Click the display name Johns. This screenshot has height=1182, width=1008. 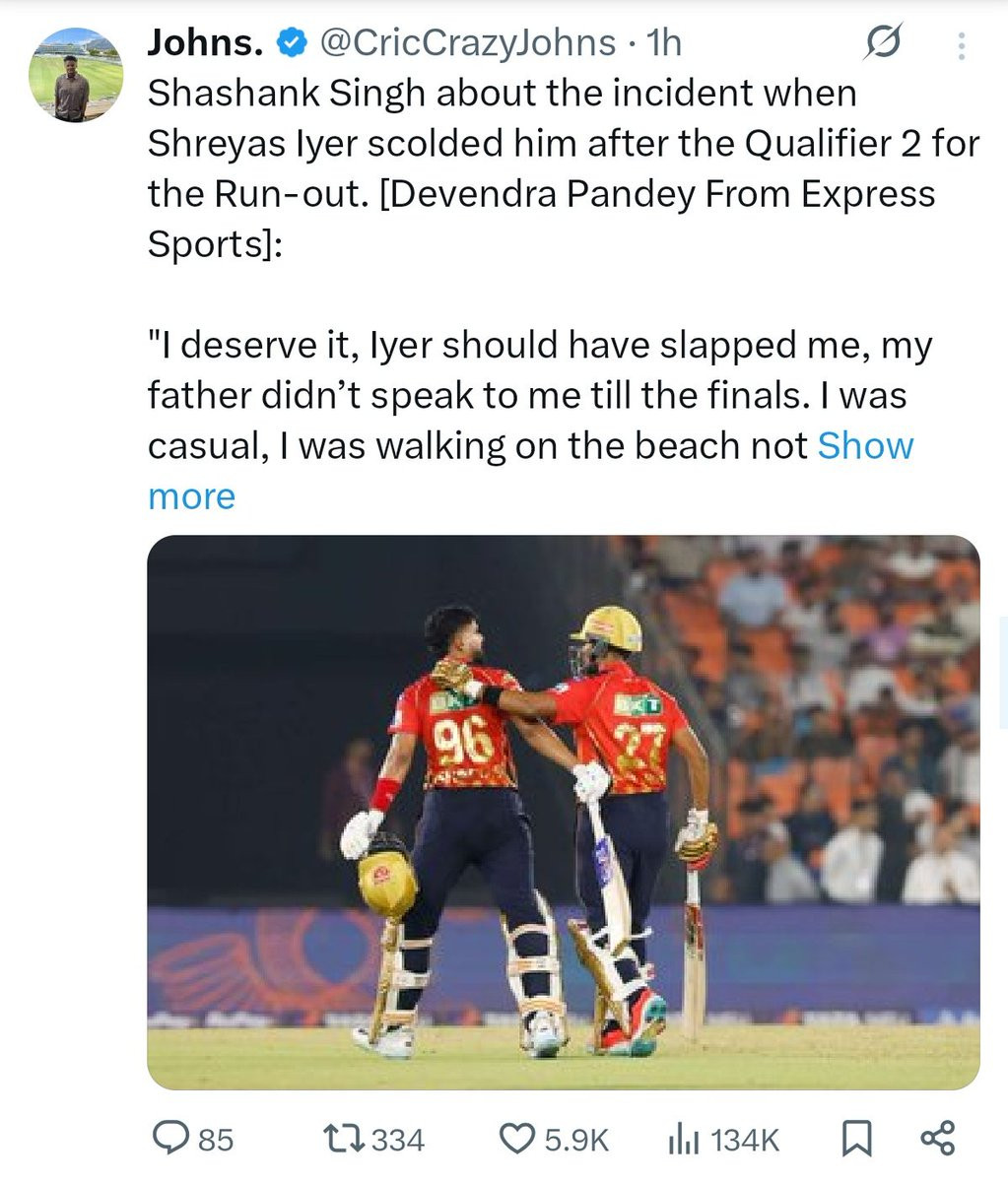coord(203,42)
